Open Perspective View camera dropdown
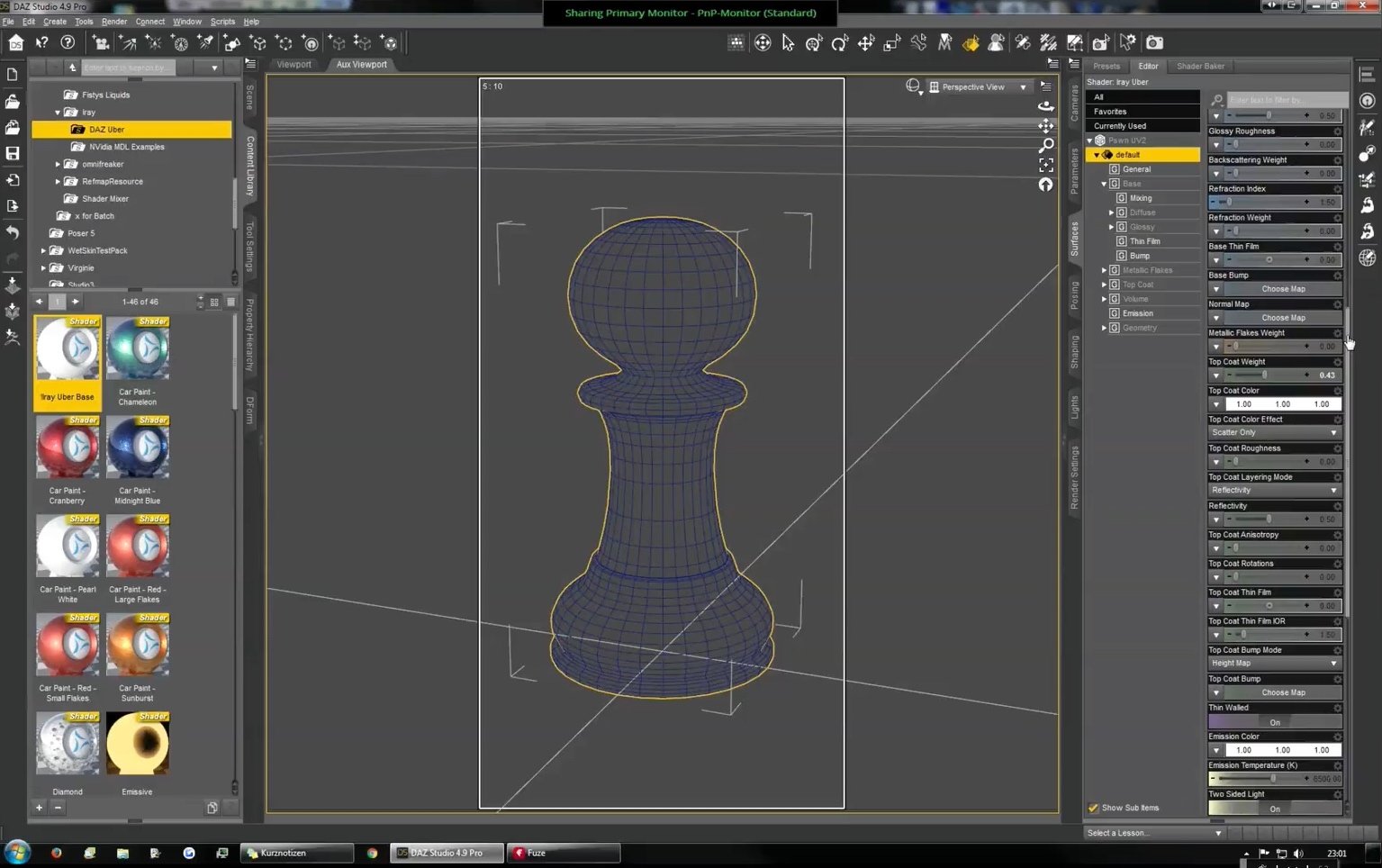 point(979,87)
